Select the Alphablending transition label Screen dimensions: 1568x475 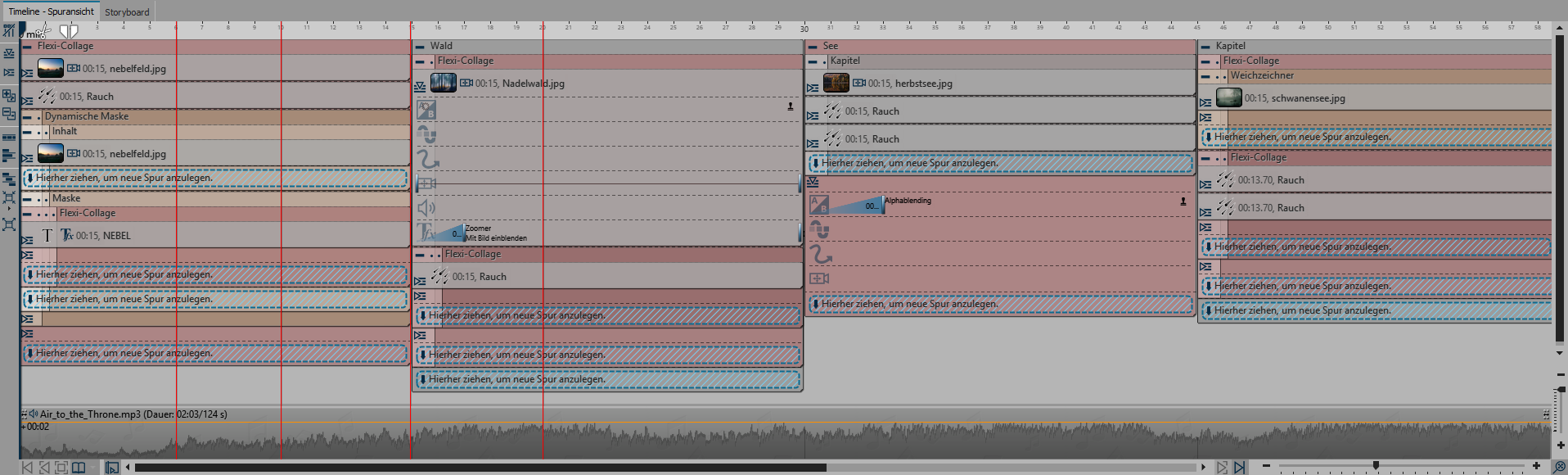point(908,201)
